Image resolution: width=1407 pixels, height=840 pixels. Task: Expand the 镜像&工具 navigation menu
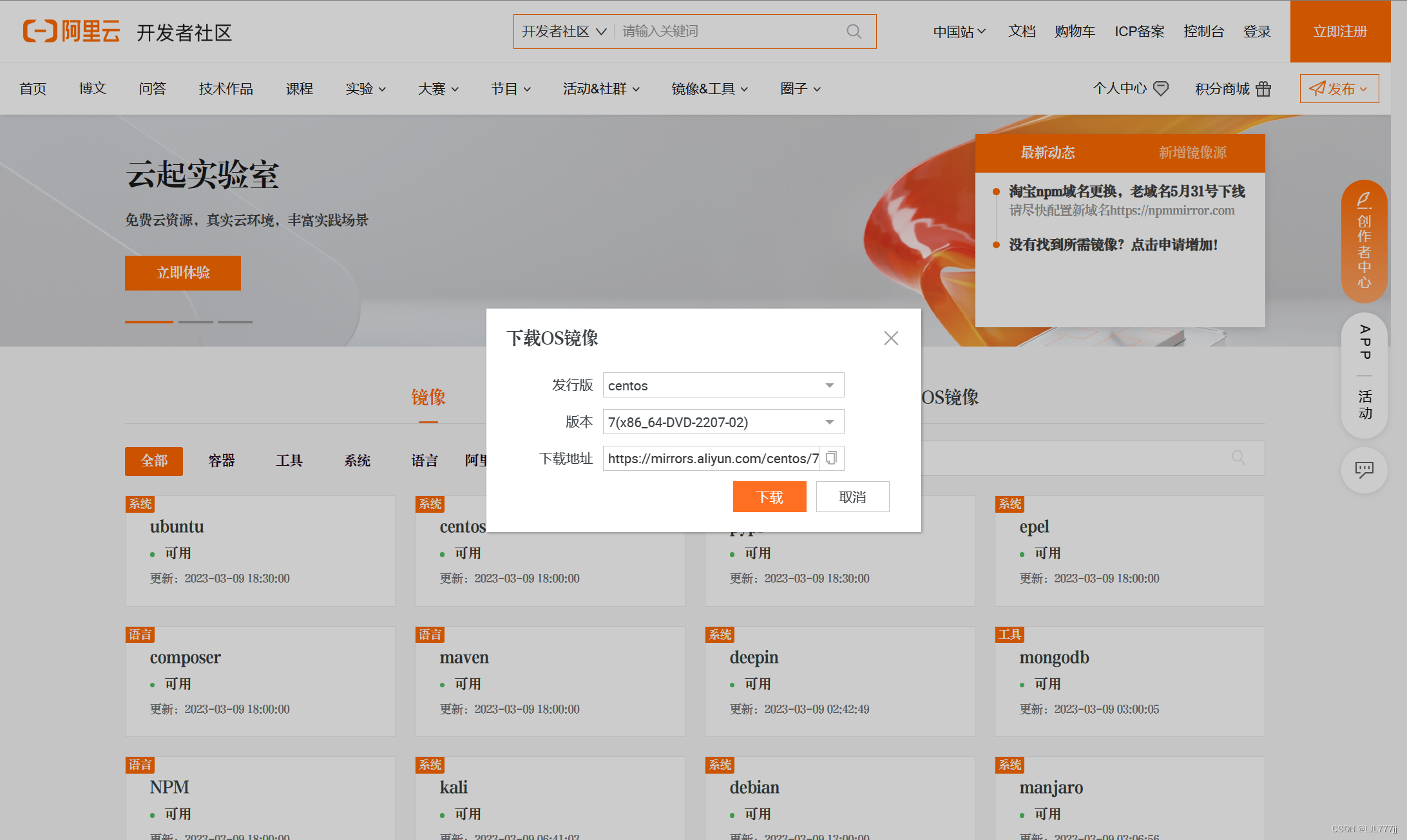pyautogui.click(x=709, y=89)
